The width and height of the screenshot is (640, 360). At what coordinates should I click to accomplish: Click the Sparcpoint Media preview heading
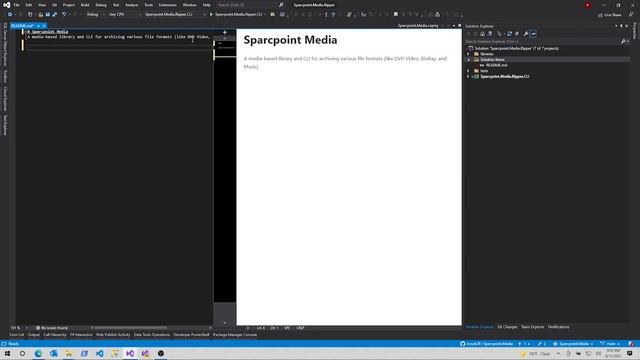(290, 40)
